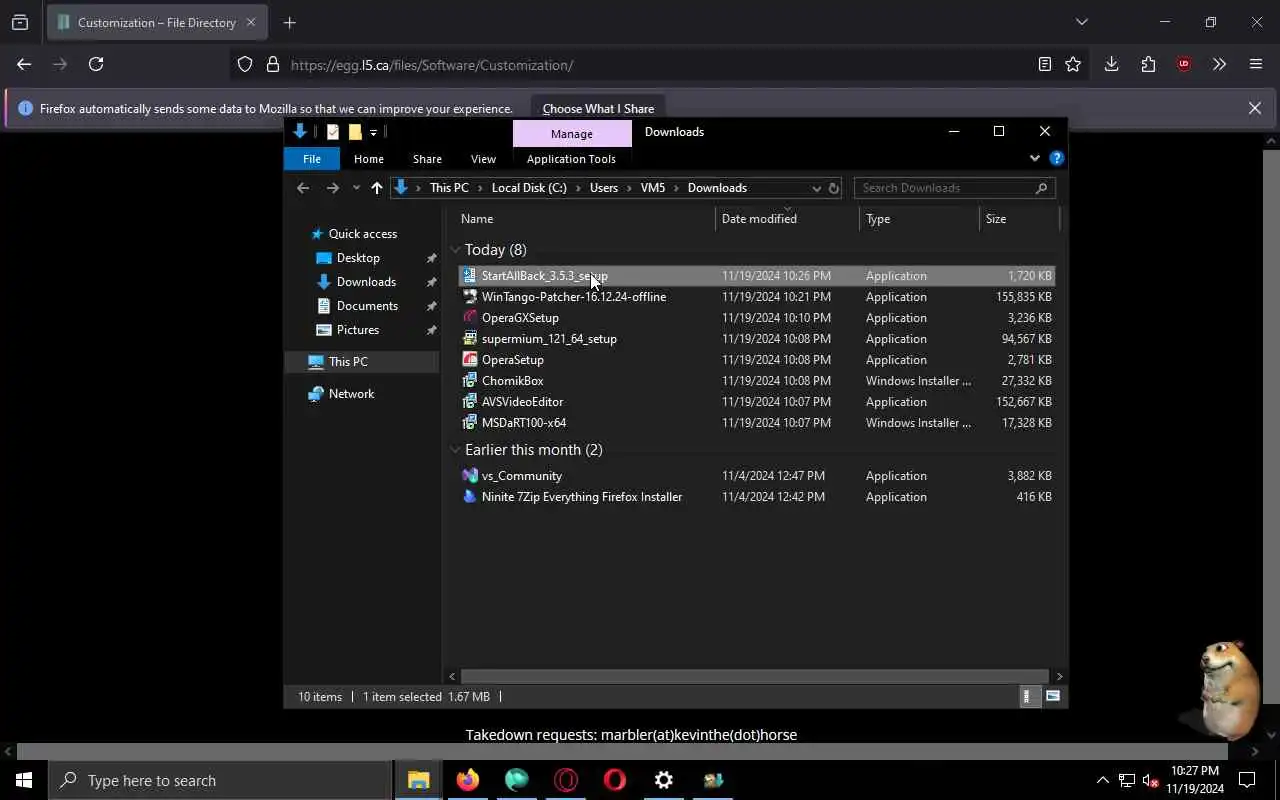Click the Firefox tracking protection shield icon
The image size is (1280, 800).
[x=245, y=65]
